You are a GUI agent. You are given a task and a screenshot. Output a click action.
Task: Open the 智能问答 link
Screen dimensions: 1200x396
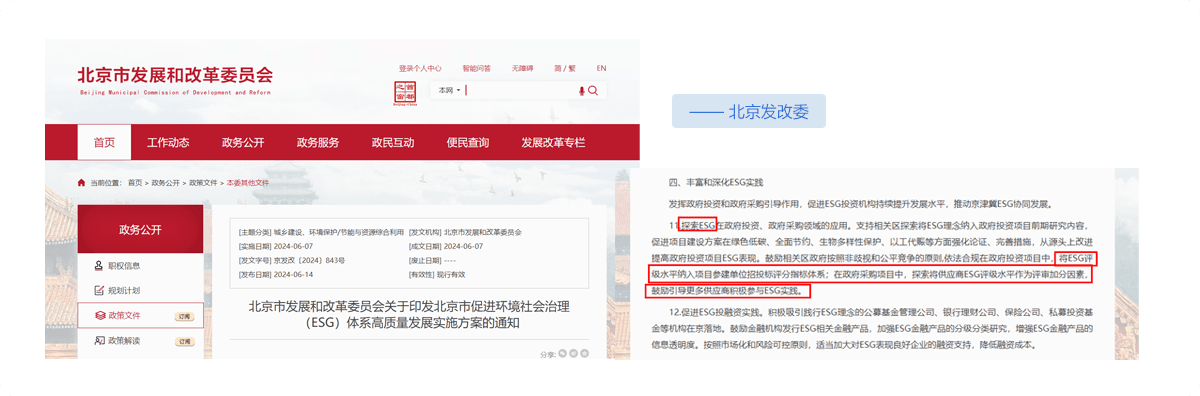point(477,68)
